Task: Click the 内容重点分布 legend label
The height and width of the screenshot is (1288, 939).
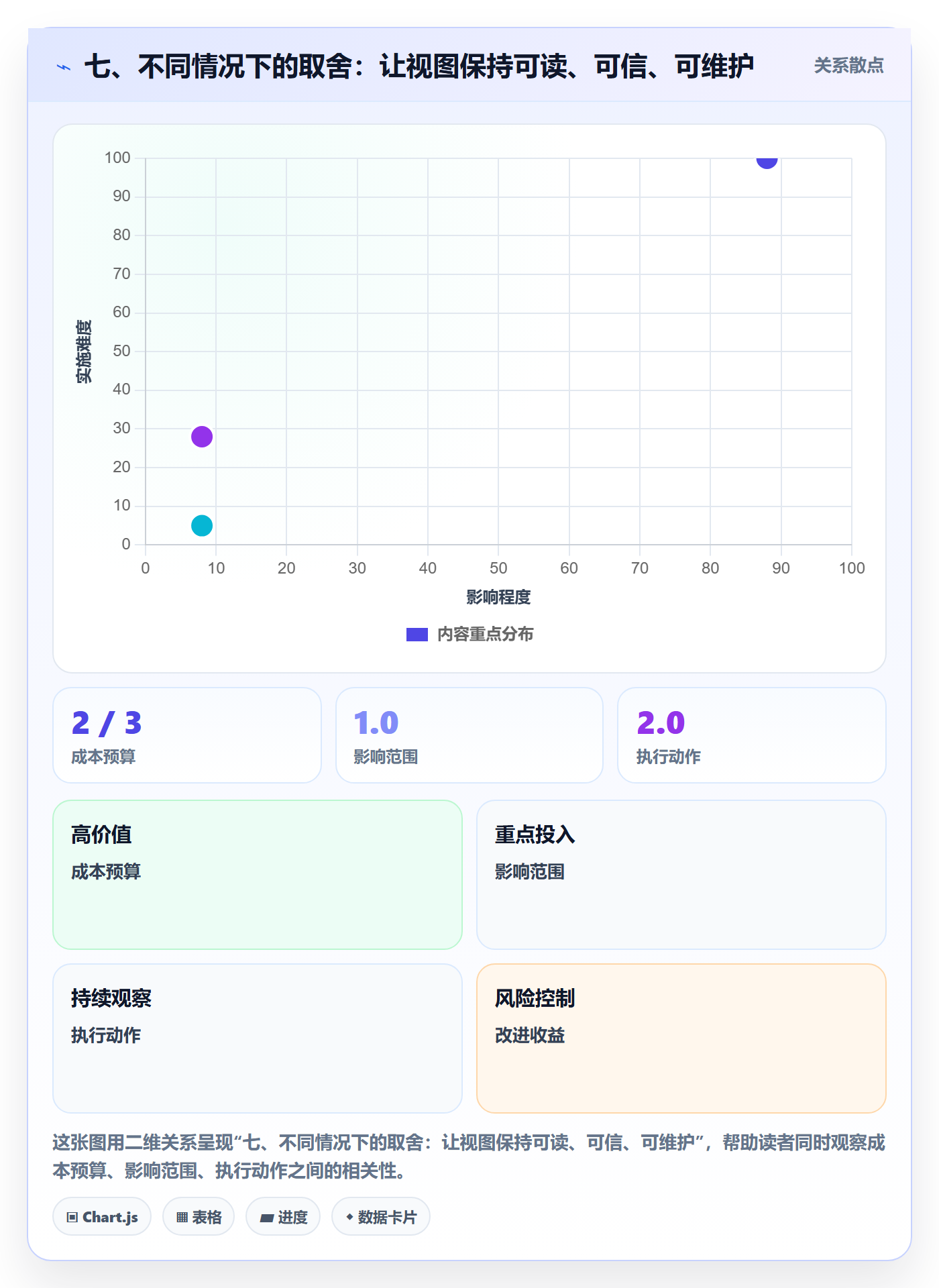Action: pyautogui.click(x=486, y=635)
